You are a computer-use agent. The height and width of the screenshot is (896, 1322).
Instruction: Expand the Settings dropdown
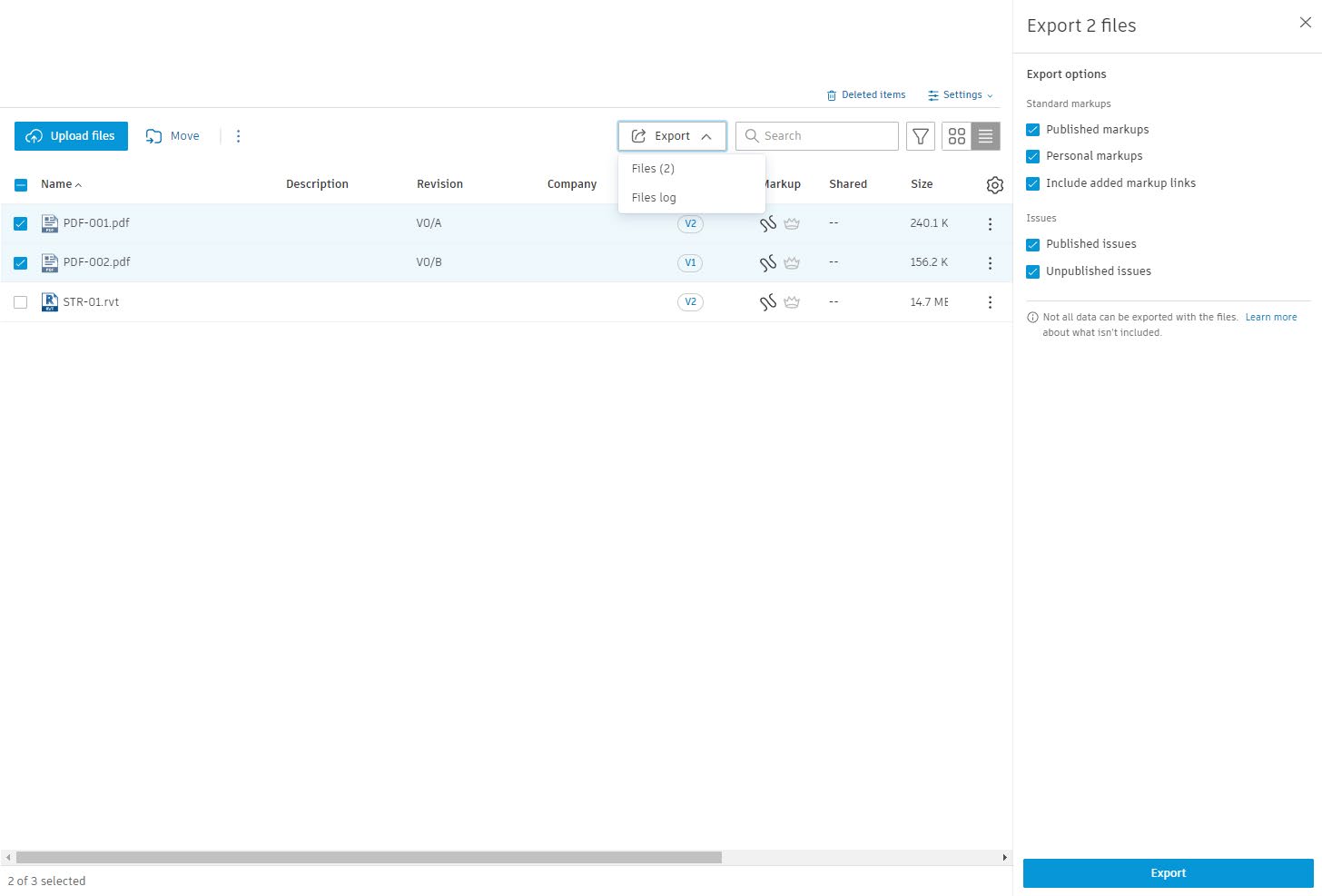[961, 95]
